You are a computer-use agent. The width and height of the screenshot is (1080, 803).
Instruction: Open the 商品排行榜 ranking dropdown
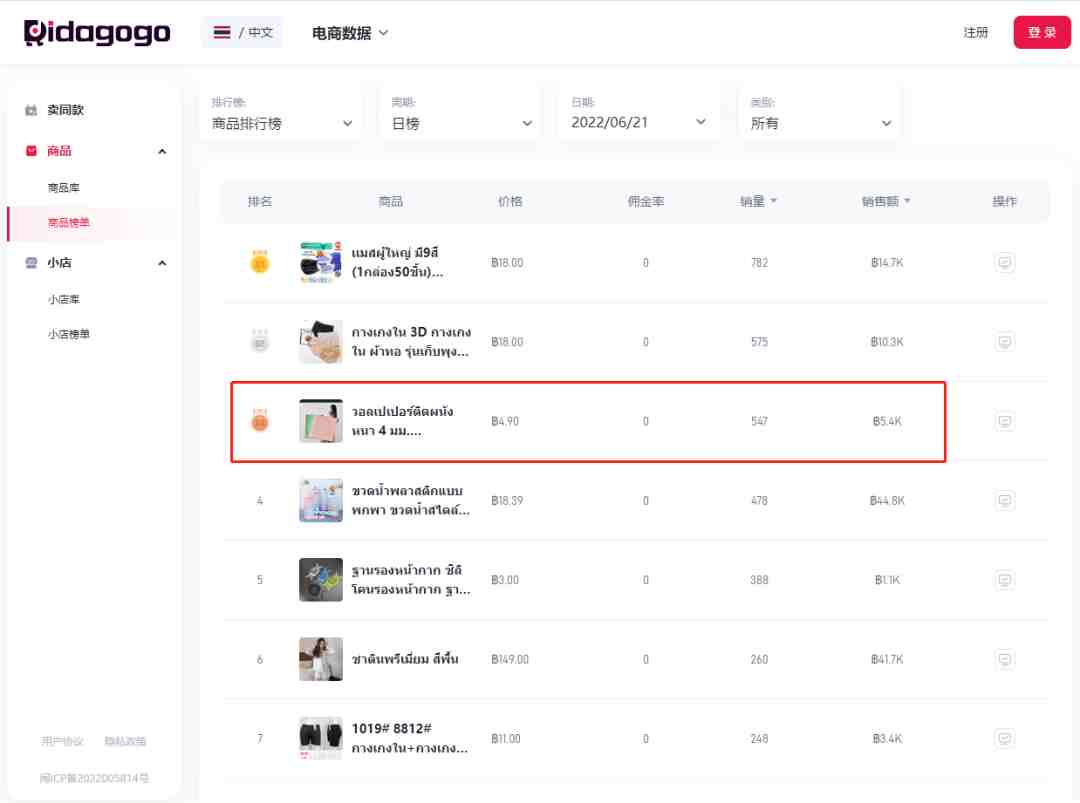click(x=281, y=114)
